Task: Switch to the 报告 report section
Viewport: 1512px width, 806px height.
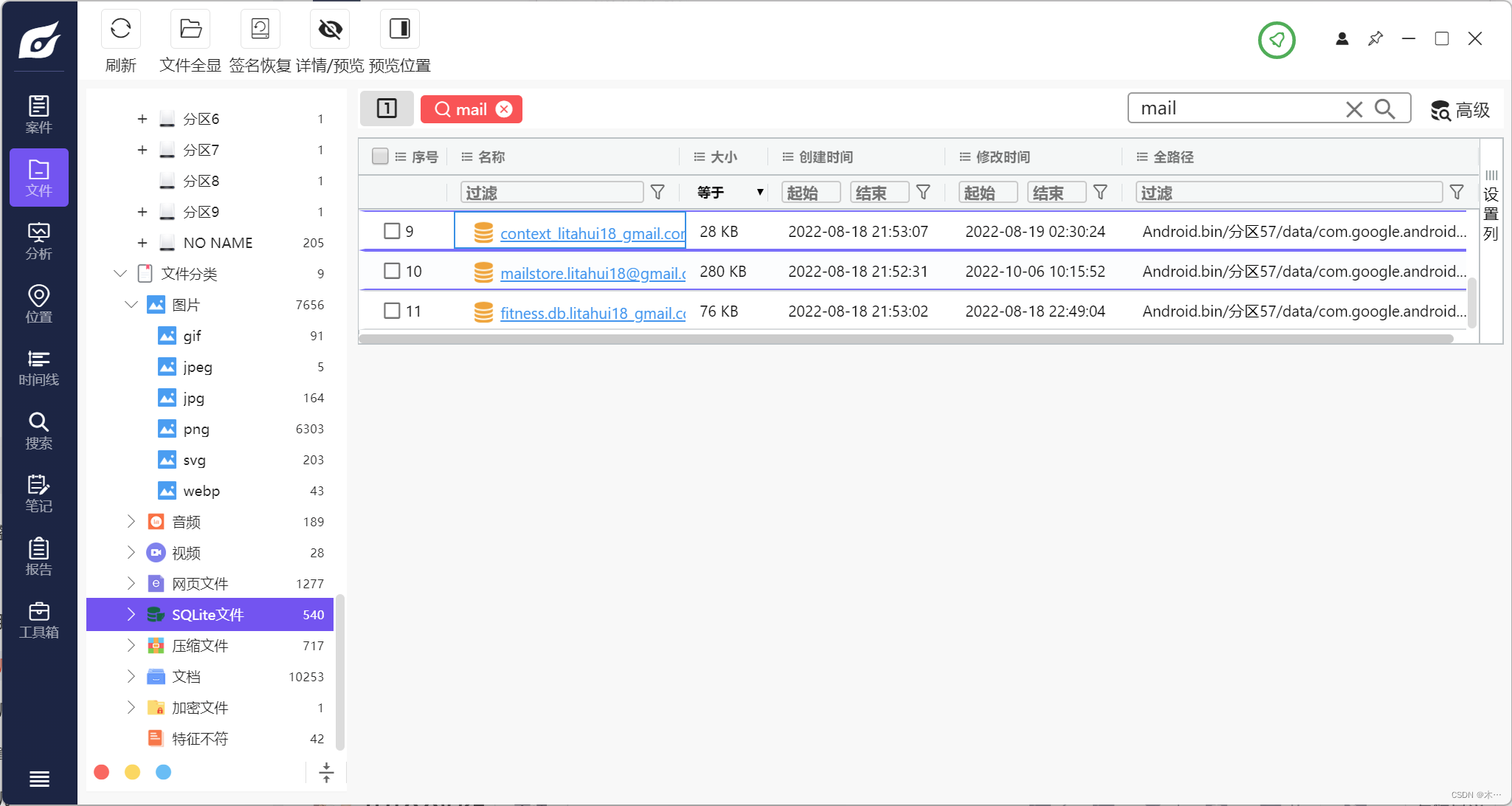Action: tap(38, 557)
